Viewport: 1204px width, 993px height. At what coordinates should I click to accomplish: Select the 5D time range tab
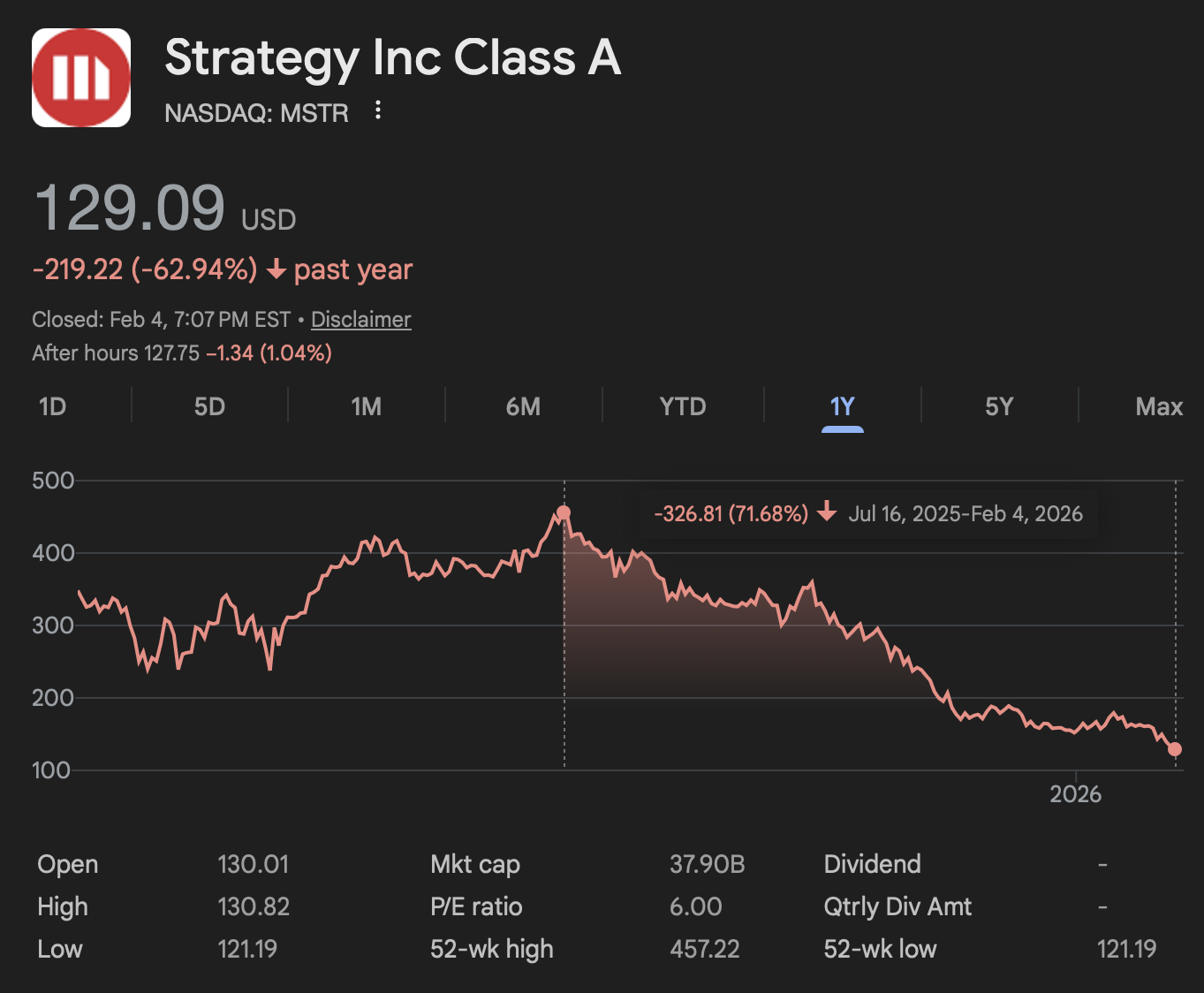[x=209, y=406]
